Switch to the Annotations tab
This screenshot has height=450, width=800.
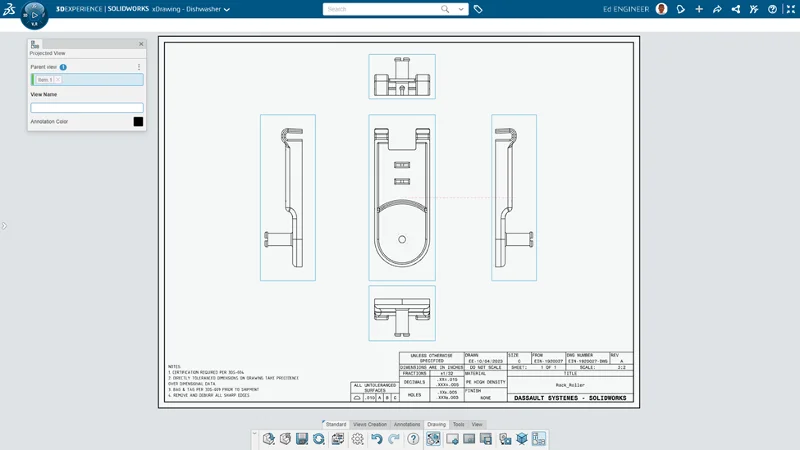click(x=407, y=424)
